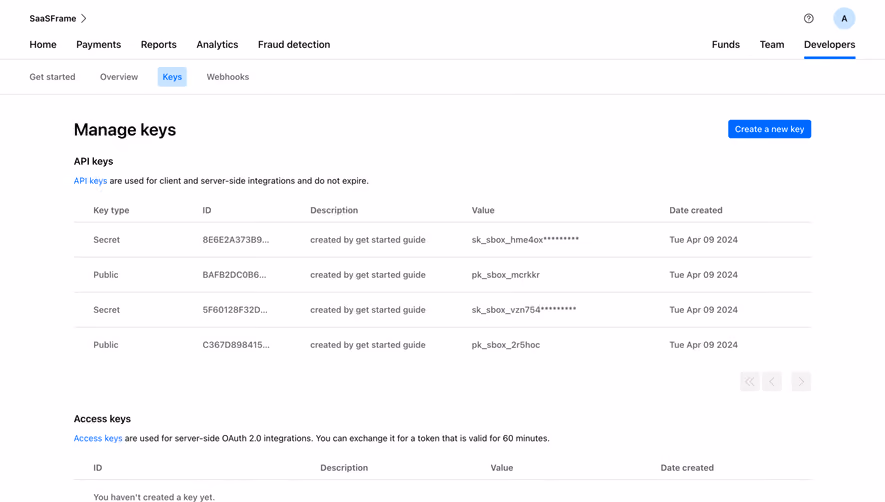Click the API keys Date created header
Screen dimensions: 885x502
696,210
